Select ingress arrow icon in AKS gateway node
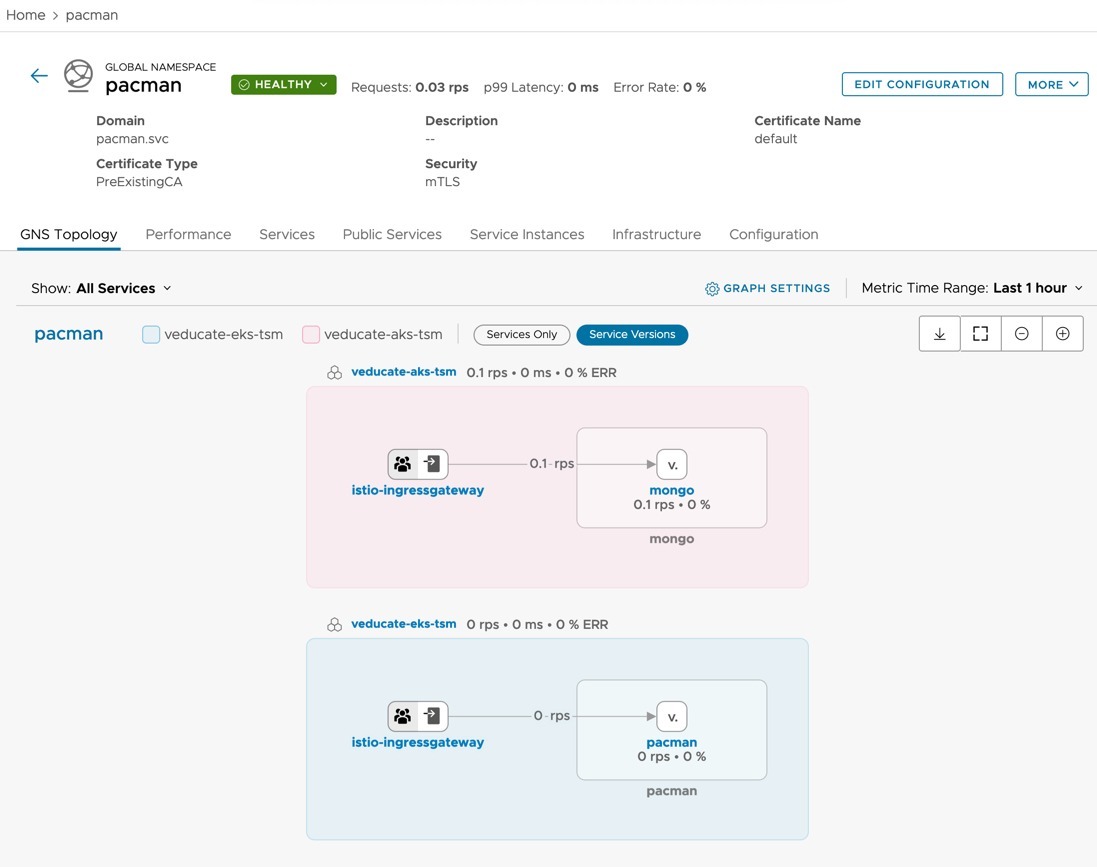The width and height of the screenshot is (1097, 867). pyautogui.click(x=432, y=464)
